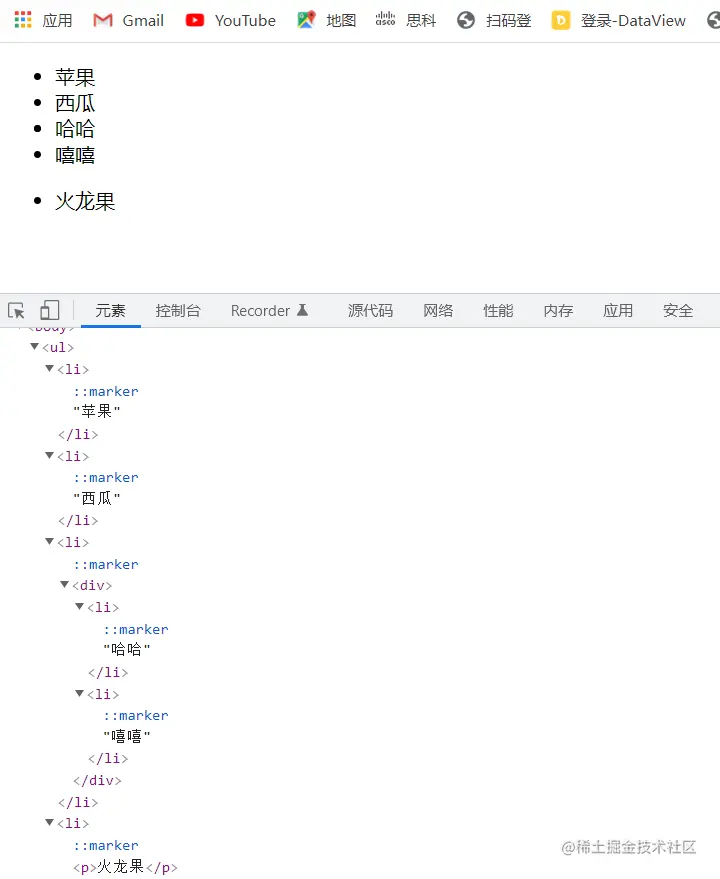Open the 扫码登 globe bookmark icon
This screenshot has width=720, height=879.
(x=465, y=21)
